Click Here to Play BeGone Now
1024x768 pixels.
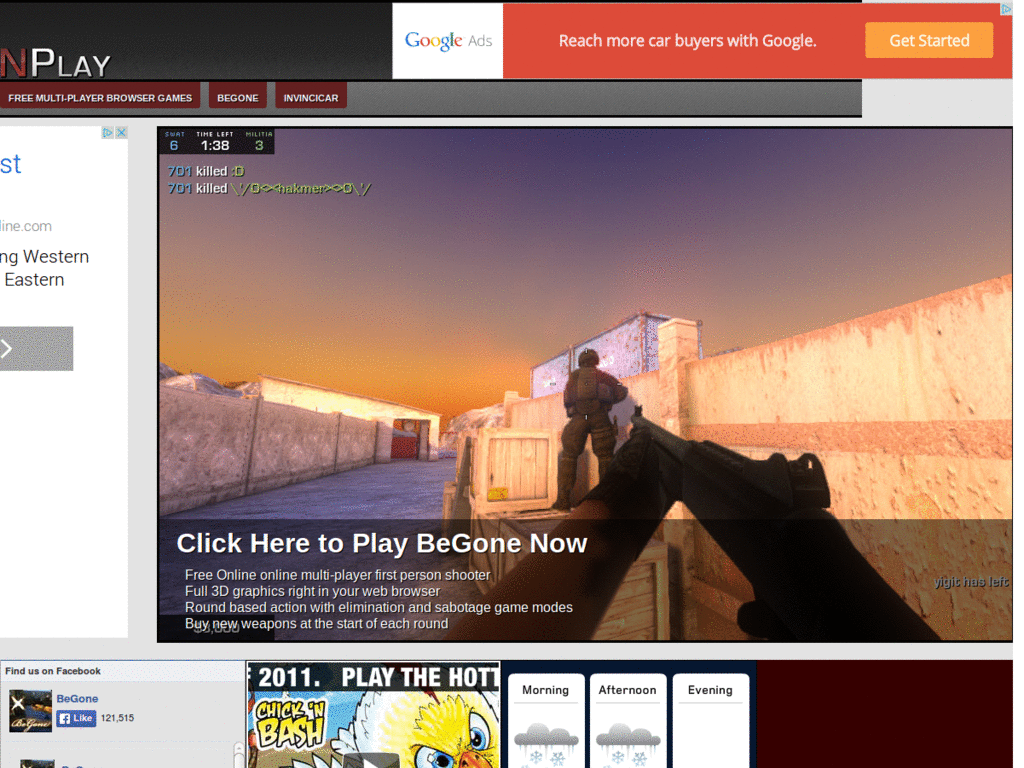382,543
